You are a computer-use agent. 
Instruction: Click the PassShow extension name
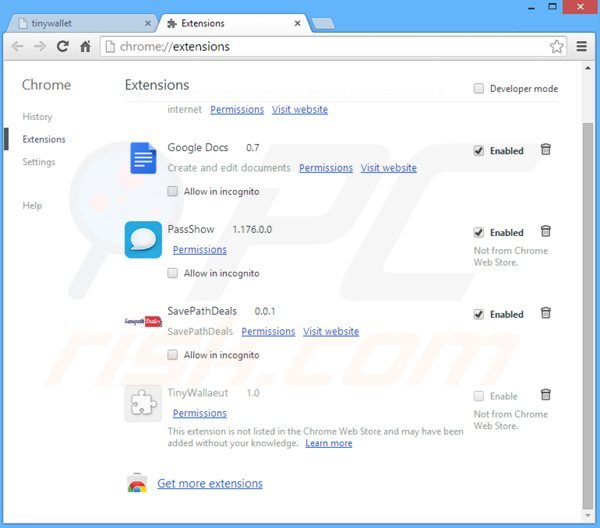[191, 229]
